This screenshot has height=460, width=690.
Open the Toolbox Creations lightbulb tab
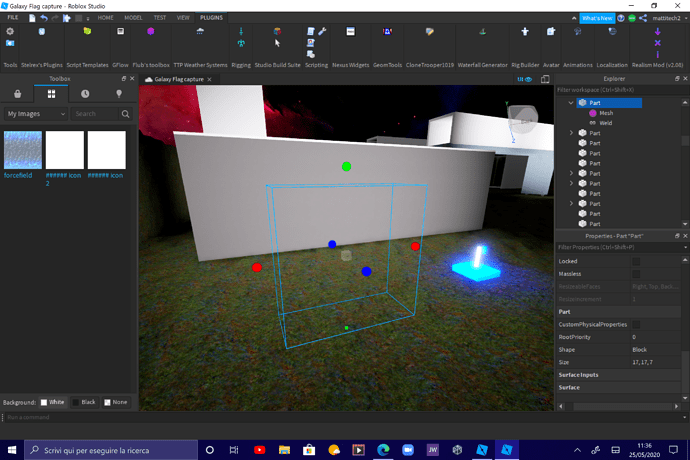click(x=119, y=94)
